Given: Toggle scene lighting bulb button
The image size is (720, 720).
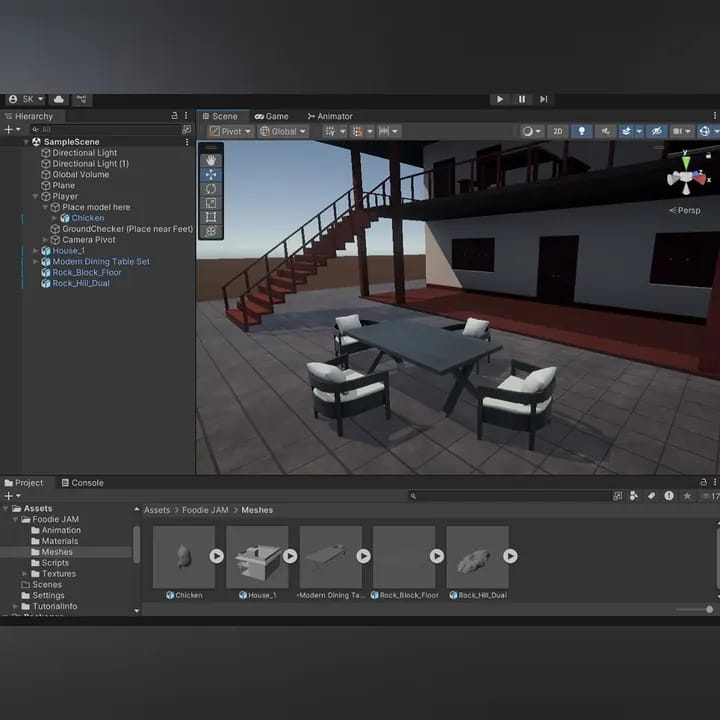Looking at the screenshot, I should pos(582,131).
